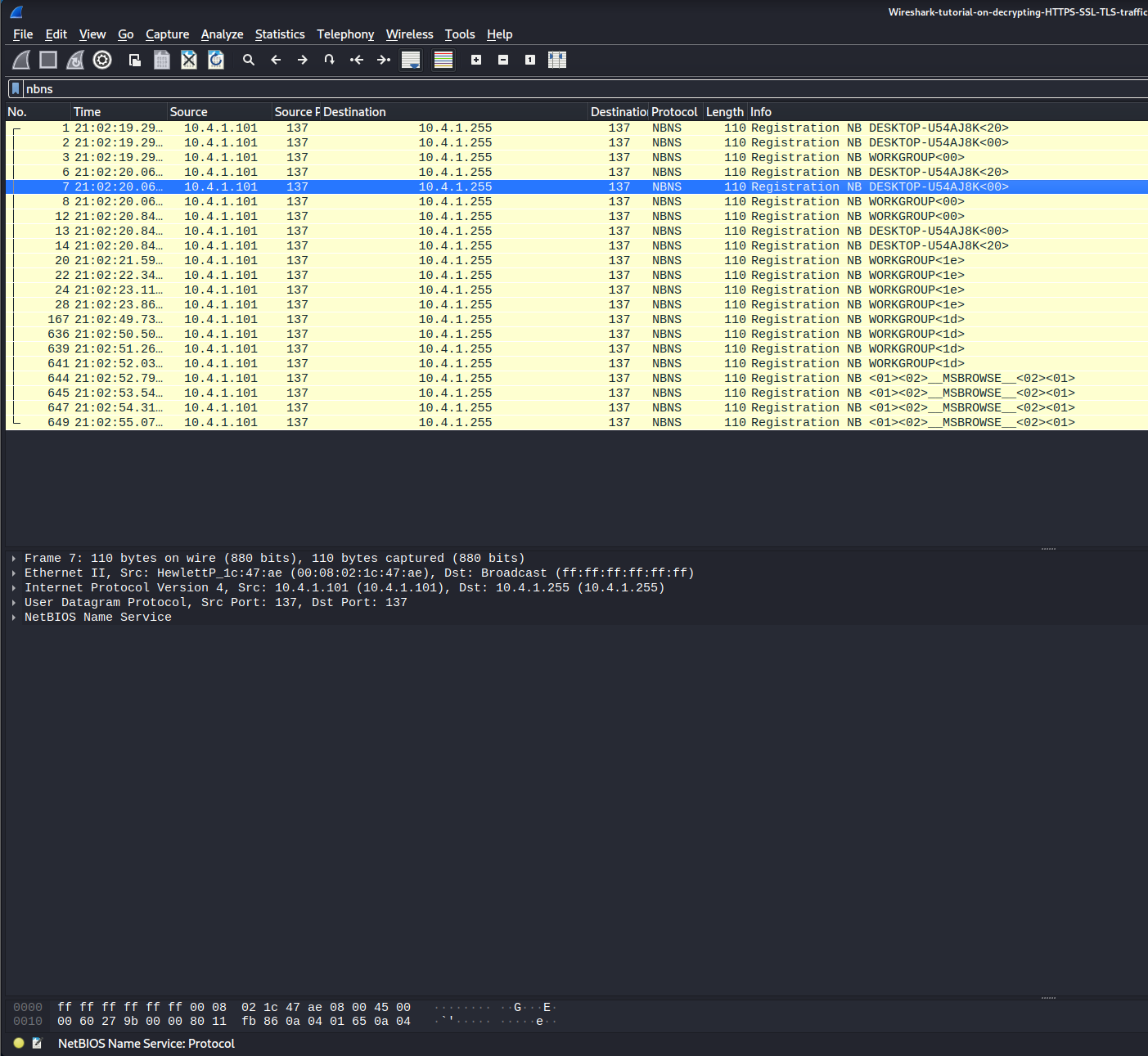Click the Find packet magnifier icon
The height and width of the screenshot is (1056, 1148).
click(249, 60)
